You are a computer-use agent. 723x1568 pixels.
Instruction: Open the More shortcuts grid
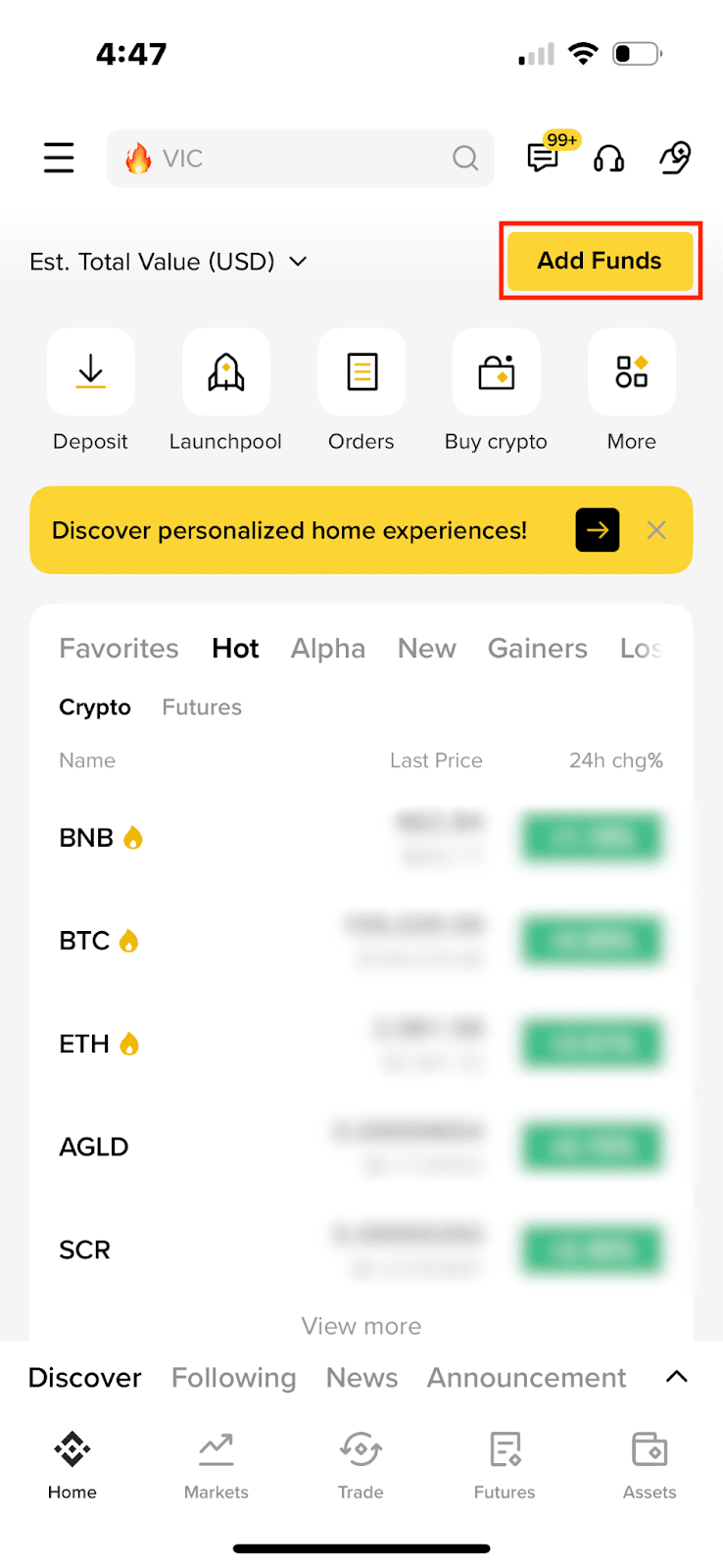tap(631, 372)
